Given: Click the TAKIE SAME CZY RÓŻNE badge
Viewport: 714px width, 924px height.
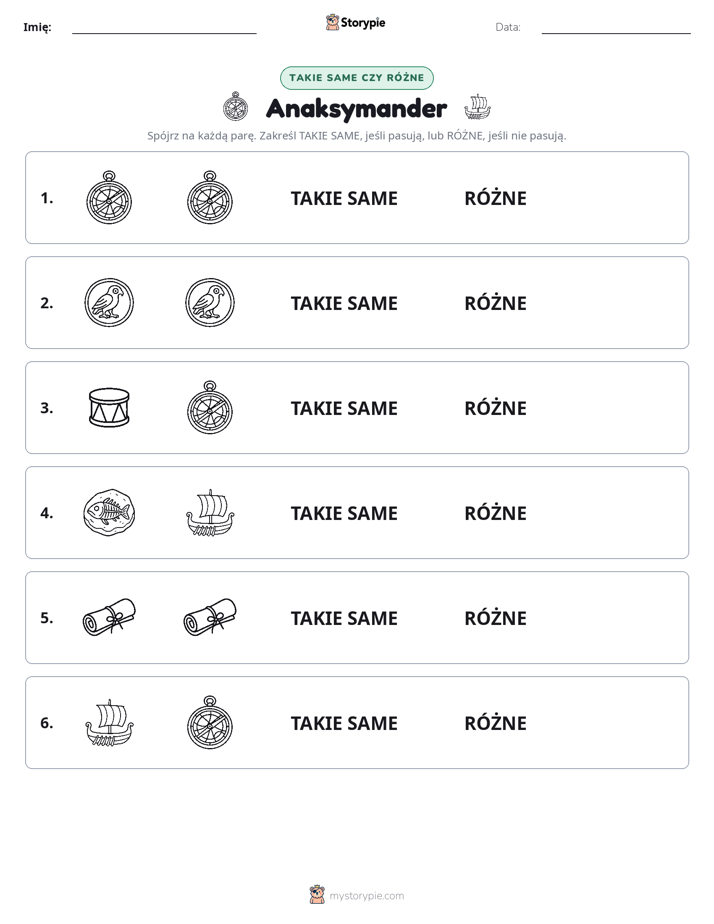Looking at the screenshot, I should pyautogui.click(x=356, y=78).
